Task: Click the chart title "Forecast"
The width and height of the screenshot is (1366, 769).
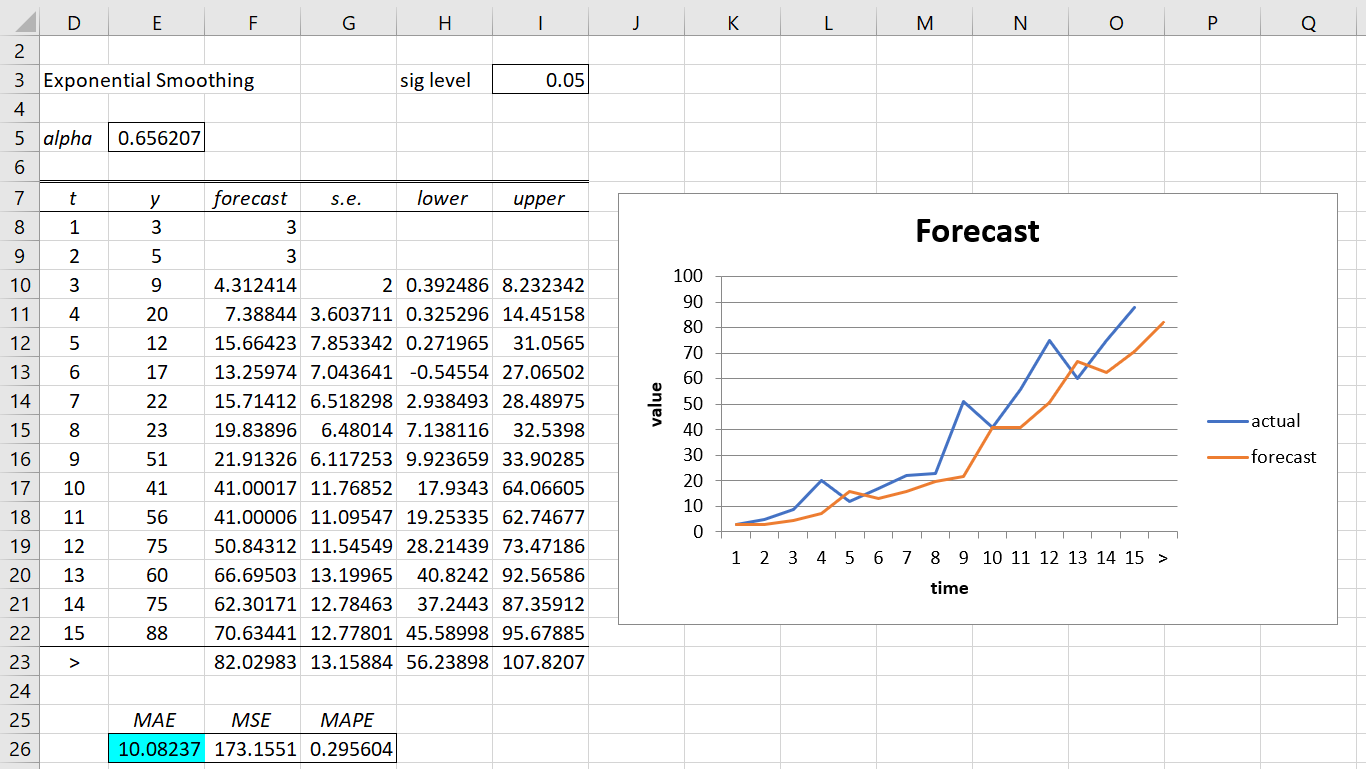Action: click(x=978, y=231)
